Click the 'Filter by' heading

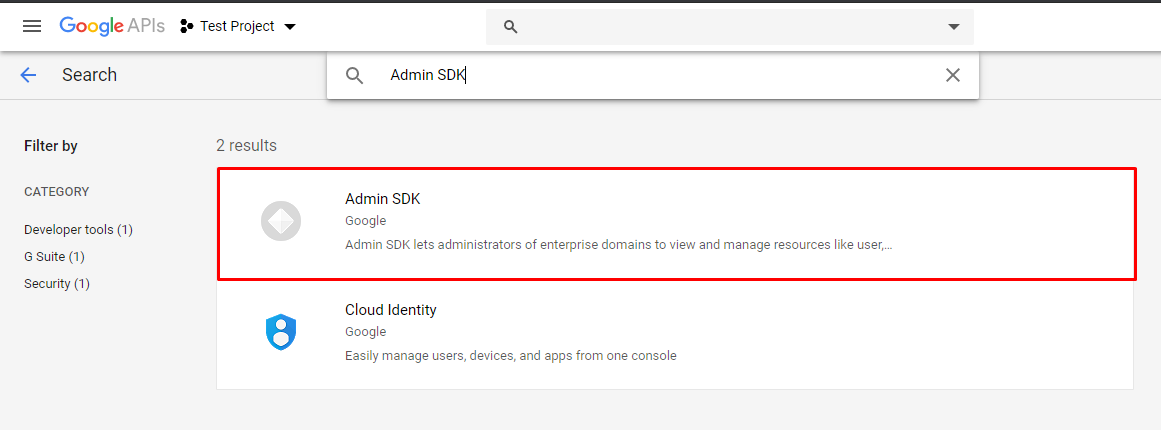(51, 147)
